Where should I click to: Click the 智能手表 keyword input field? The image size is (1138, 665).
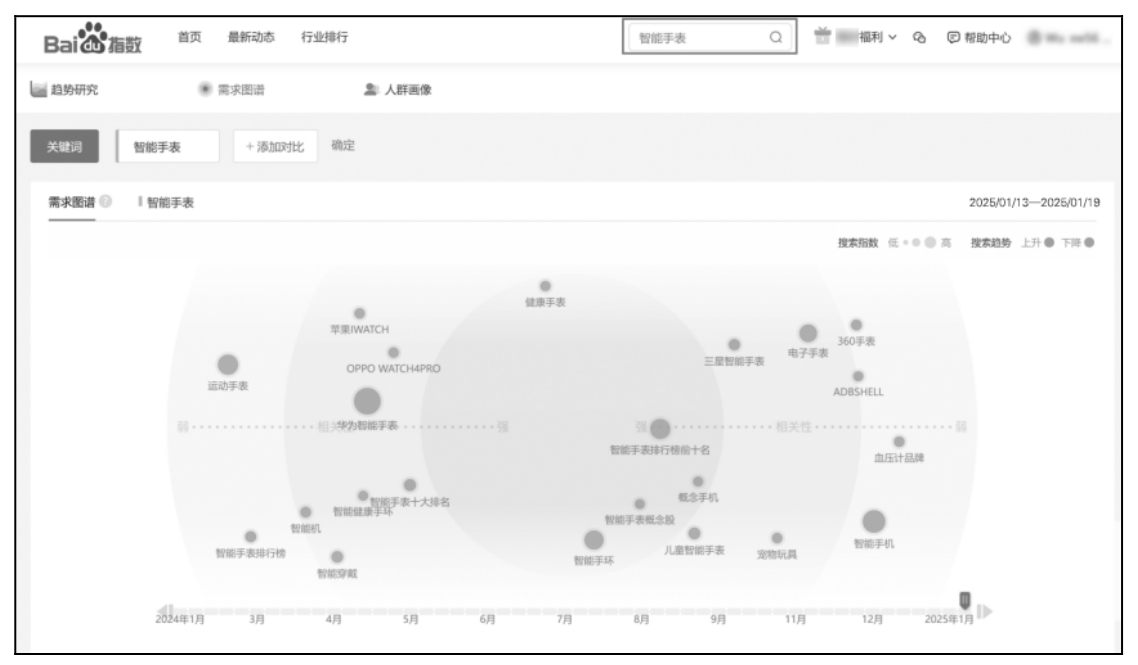[168, 146]
